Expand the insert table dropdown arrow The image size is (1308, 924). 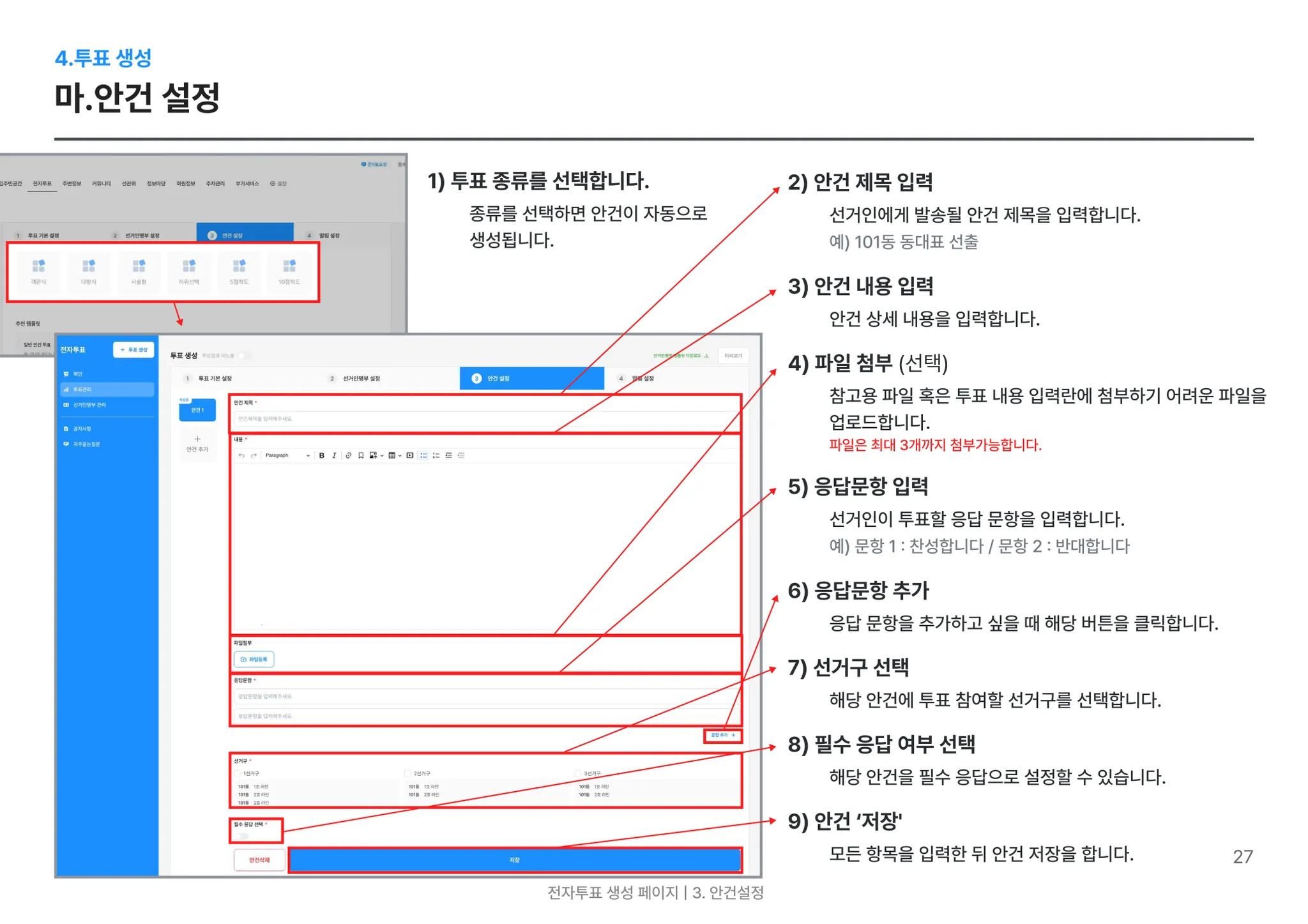point(400,456)
